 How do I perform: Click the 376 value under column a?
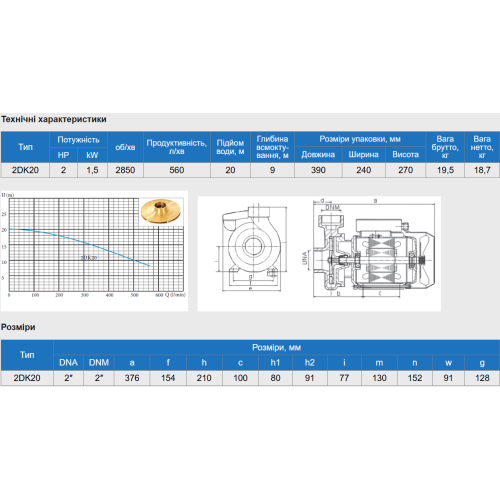[x=132, y=378]
